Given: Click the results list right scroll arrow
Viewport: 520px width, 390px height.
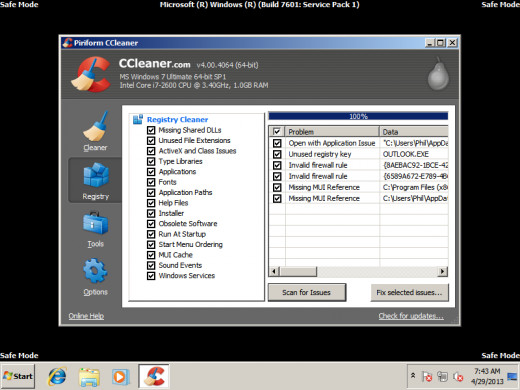Looking at the screenshot, I should pyautogui.click(x=442, y=272).
